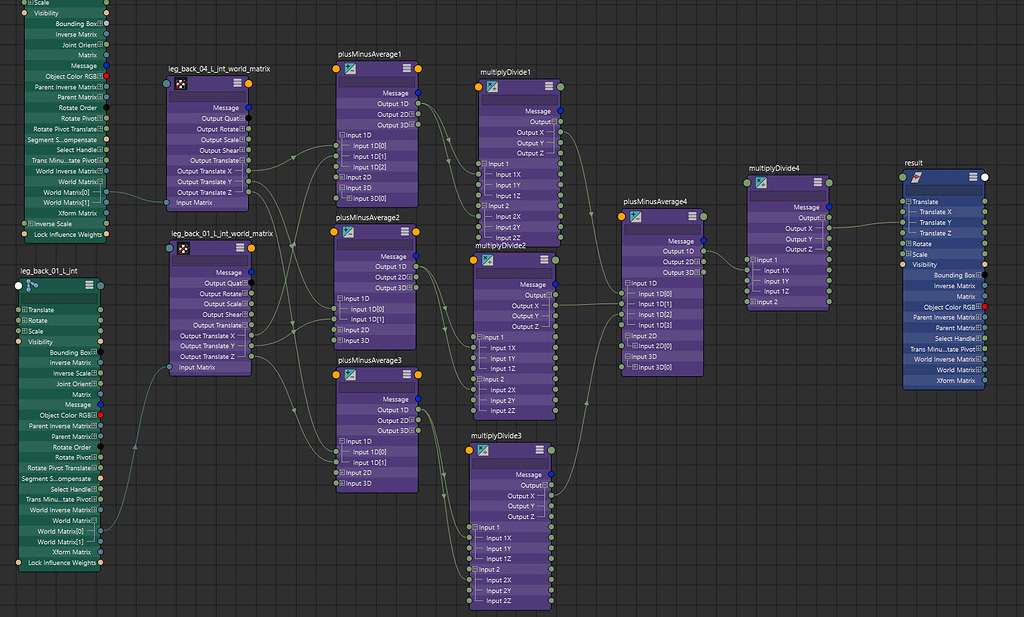Screen dimensions: 1024x617
Task: Click the hamburger icon on multiplyDivide4
Action: pyautogui.click(x=818, y=182)
